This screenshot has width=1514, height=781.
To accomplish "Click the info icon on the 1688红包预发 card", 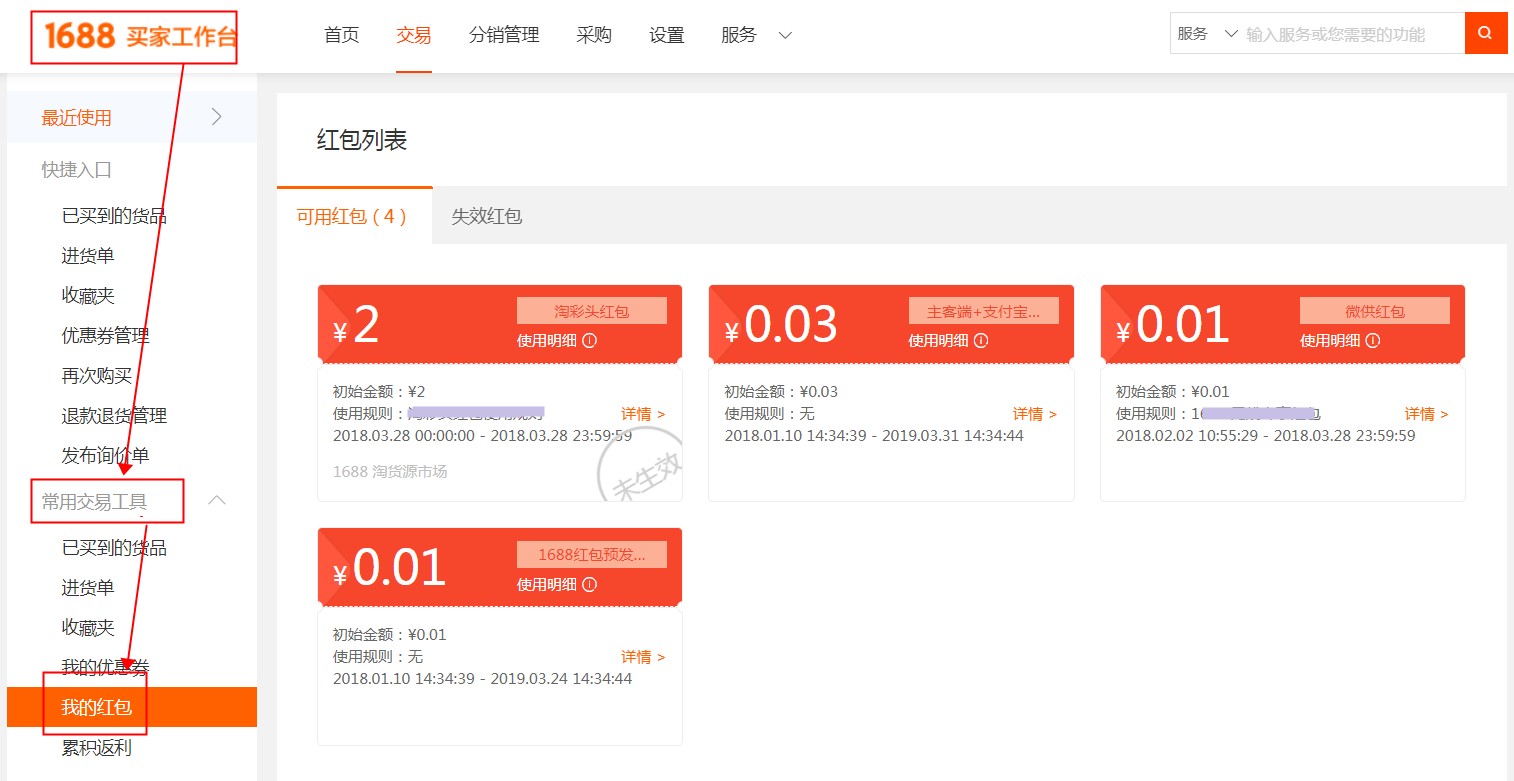I will point(589,584).
